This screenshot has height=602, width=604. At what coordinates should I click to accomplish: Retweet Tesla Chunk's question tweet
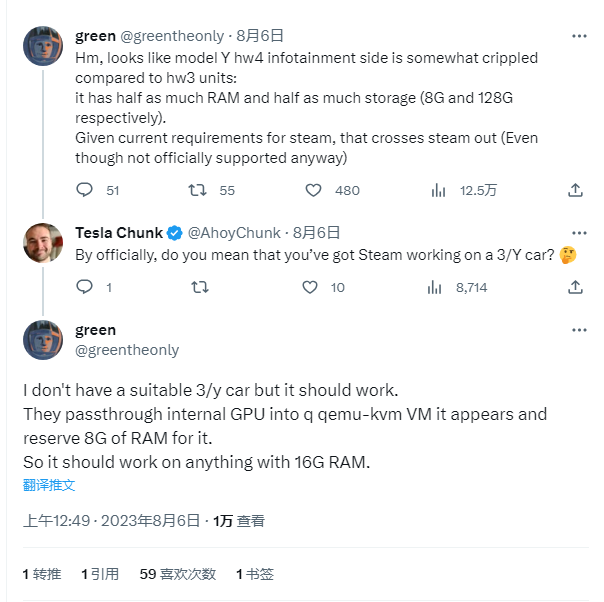pyautogui.click(x=200, y=287)
